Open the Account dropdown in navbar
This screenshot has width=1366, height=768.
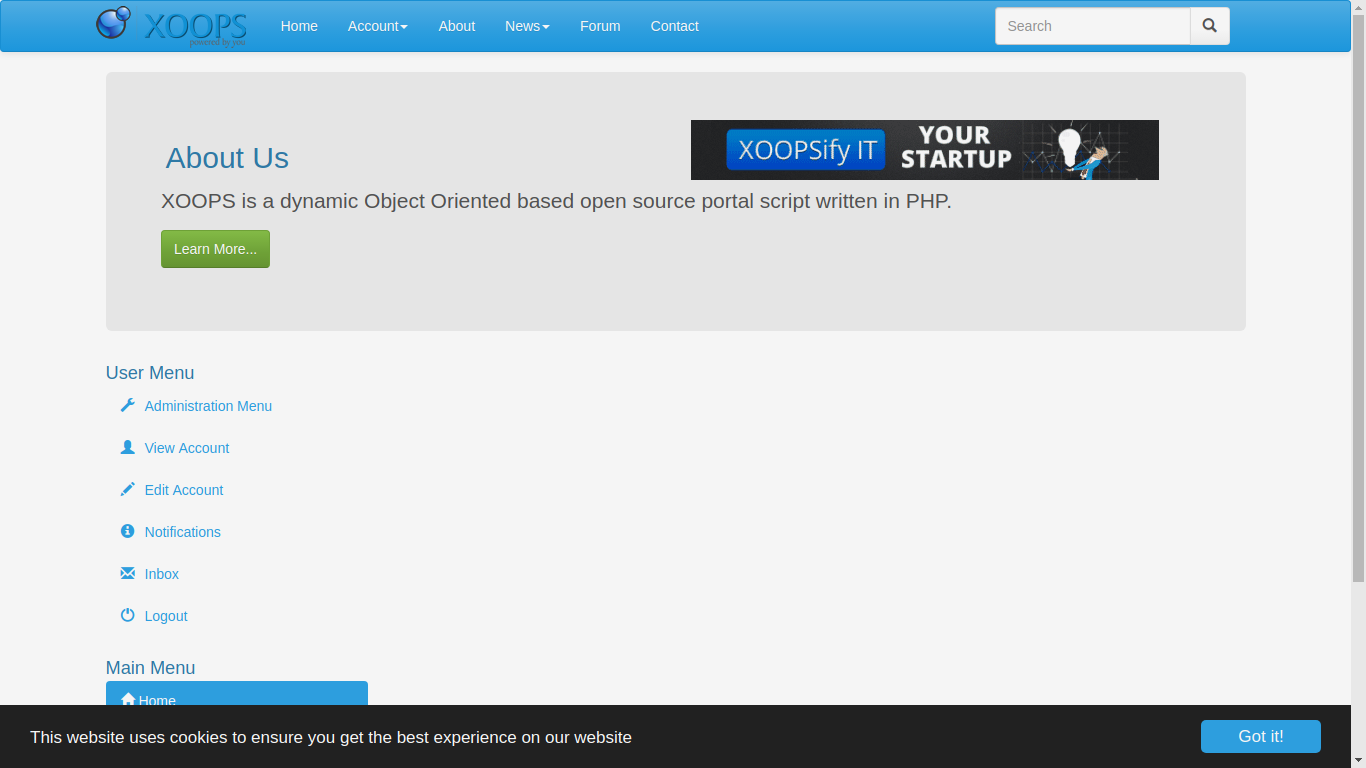coord(378,26)
